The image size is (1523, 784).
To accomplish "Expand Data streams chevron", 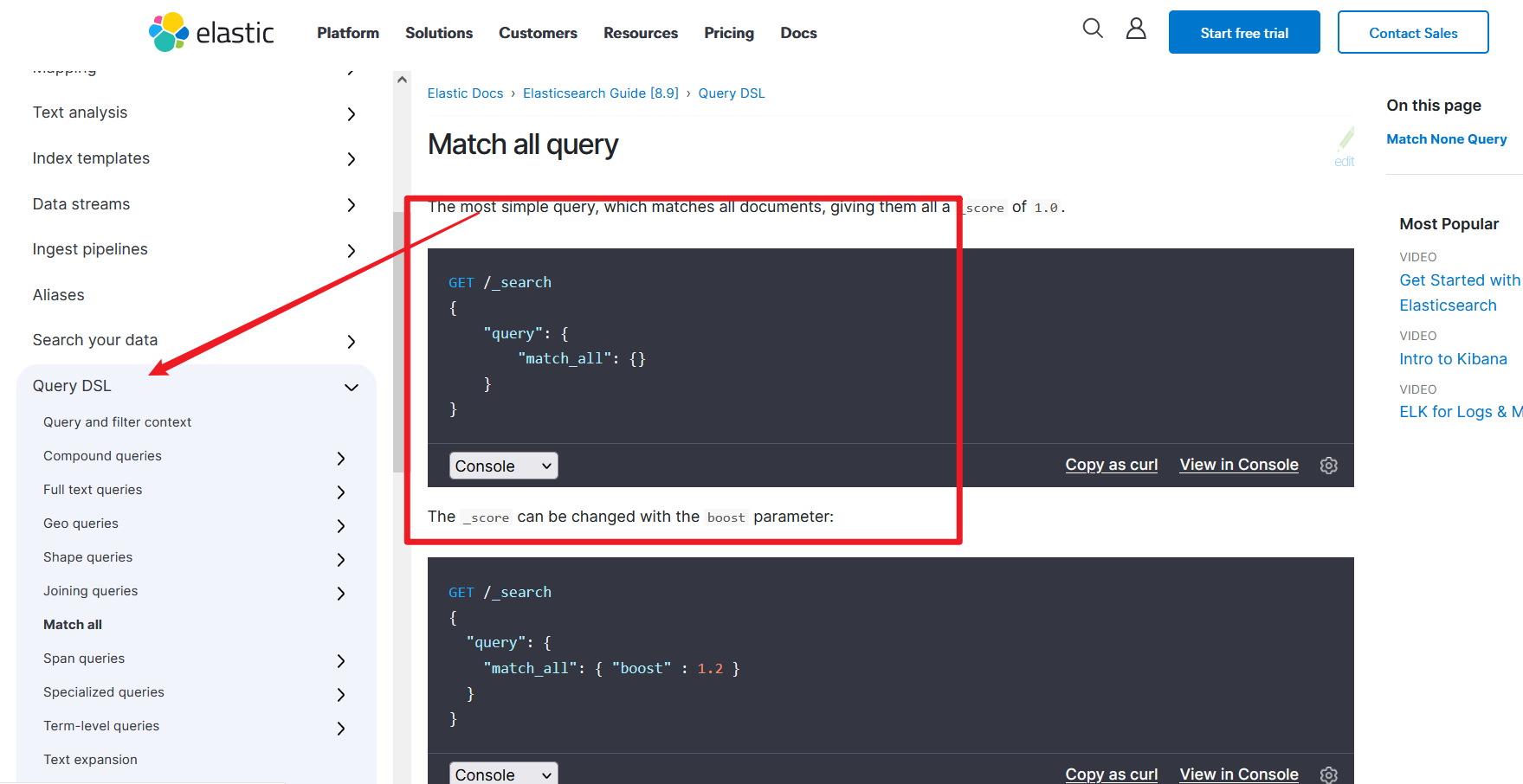I will pyautogui.click(x=351, y=205).
